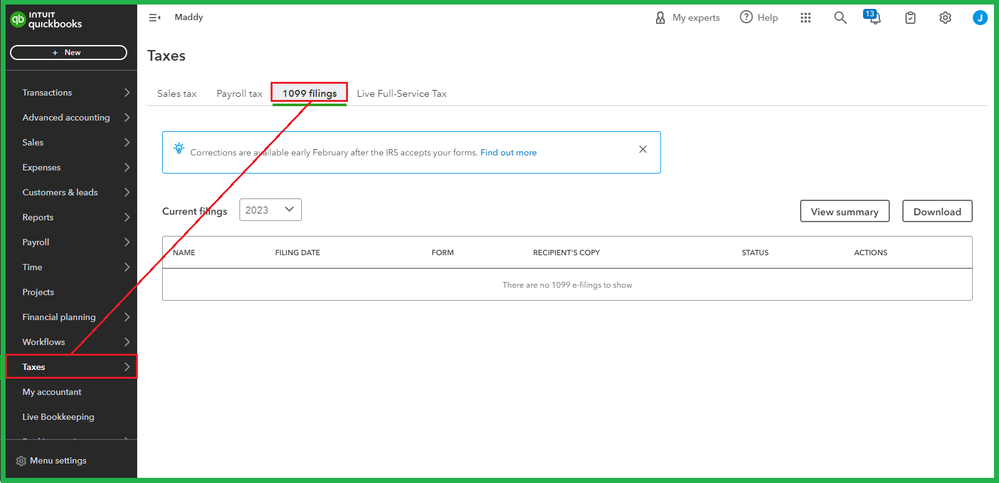This screenshot has width=999, height=483.
Task: Expand the Expenses menu chevron
Action: tap(127, 168)
